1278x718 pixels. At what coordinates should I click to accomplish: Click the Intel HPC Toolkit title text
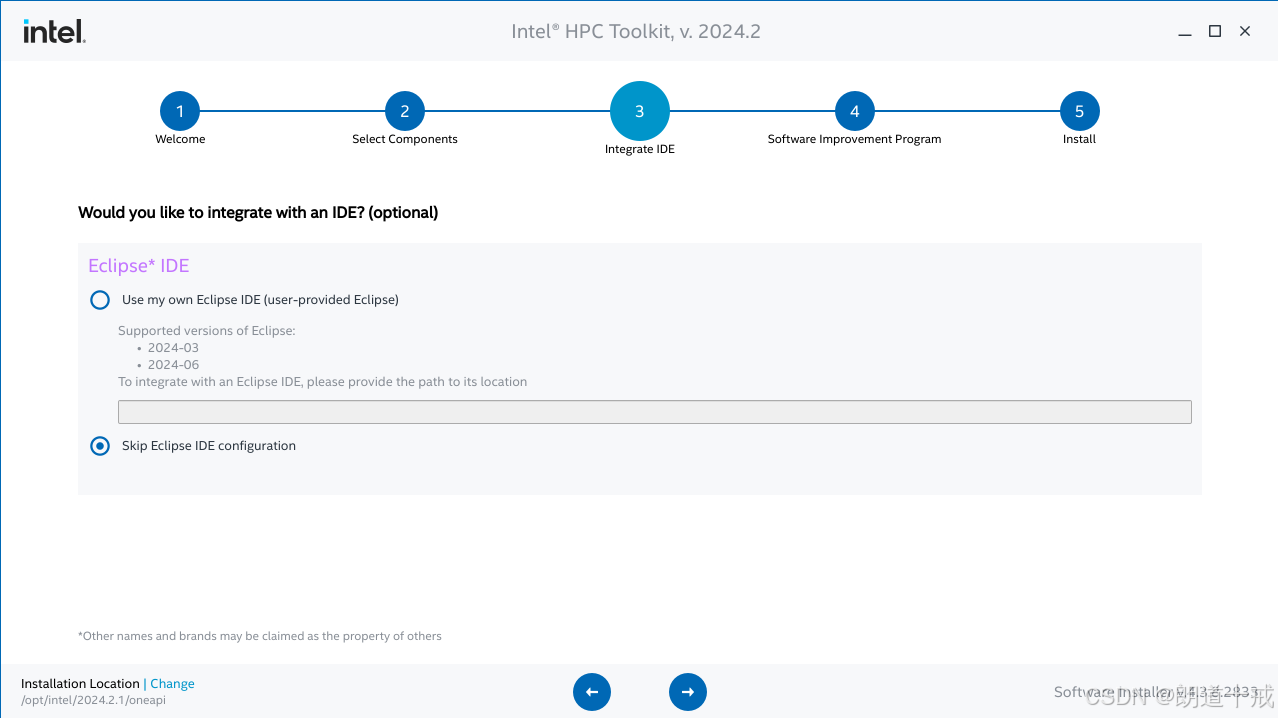tap(636, 32)
